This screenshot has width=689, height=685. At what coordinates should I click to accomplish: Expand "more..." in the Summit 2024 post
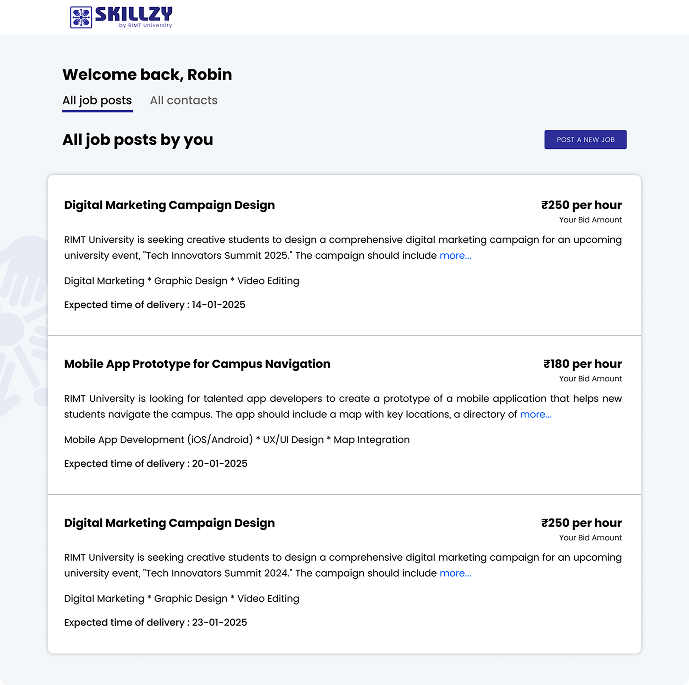click(455, 574)
